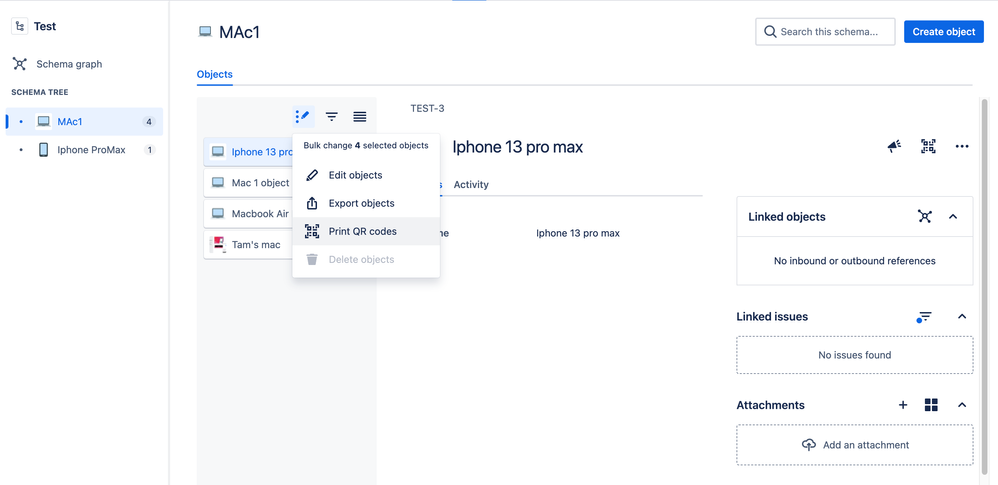This screenshot has height=485, width=998.
Task: Click plus icon to add attachment
Action: [x=903, y=405]
